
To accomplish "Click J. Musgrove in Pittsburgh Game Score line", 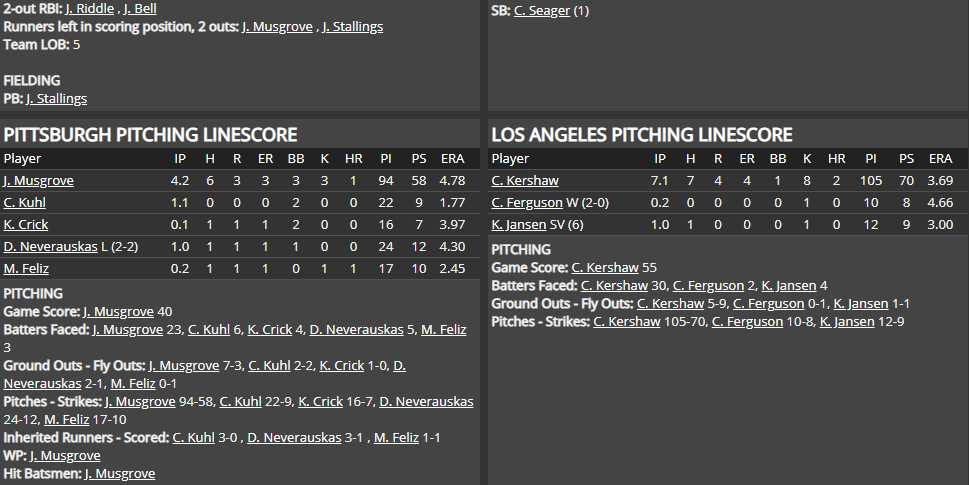I will (118, 311).
